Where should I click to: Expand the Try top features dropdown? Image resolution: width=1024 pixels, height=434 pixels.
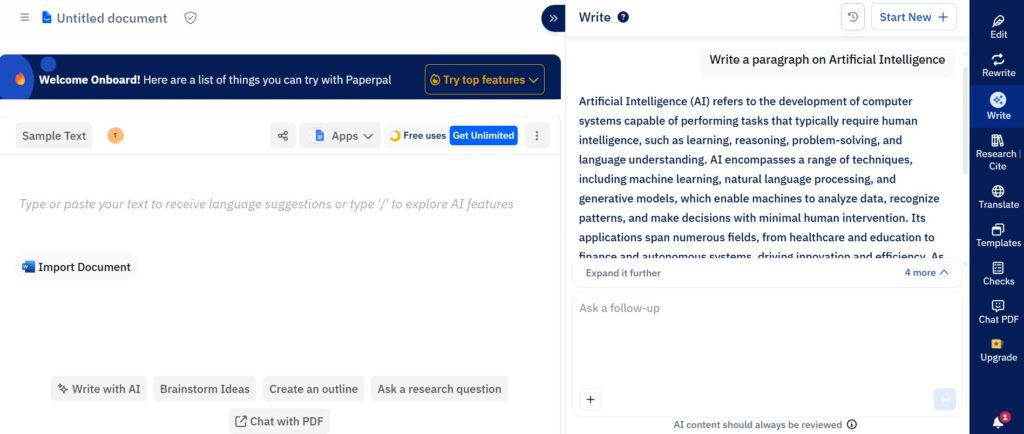coord(485,80)
